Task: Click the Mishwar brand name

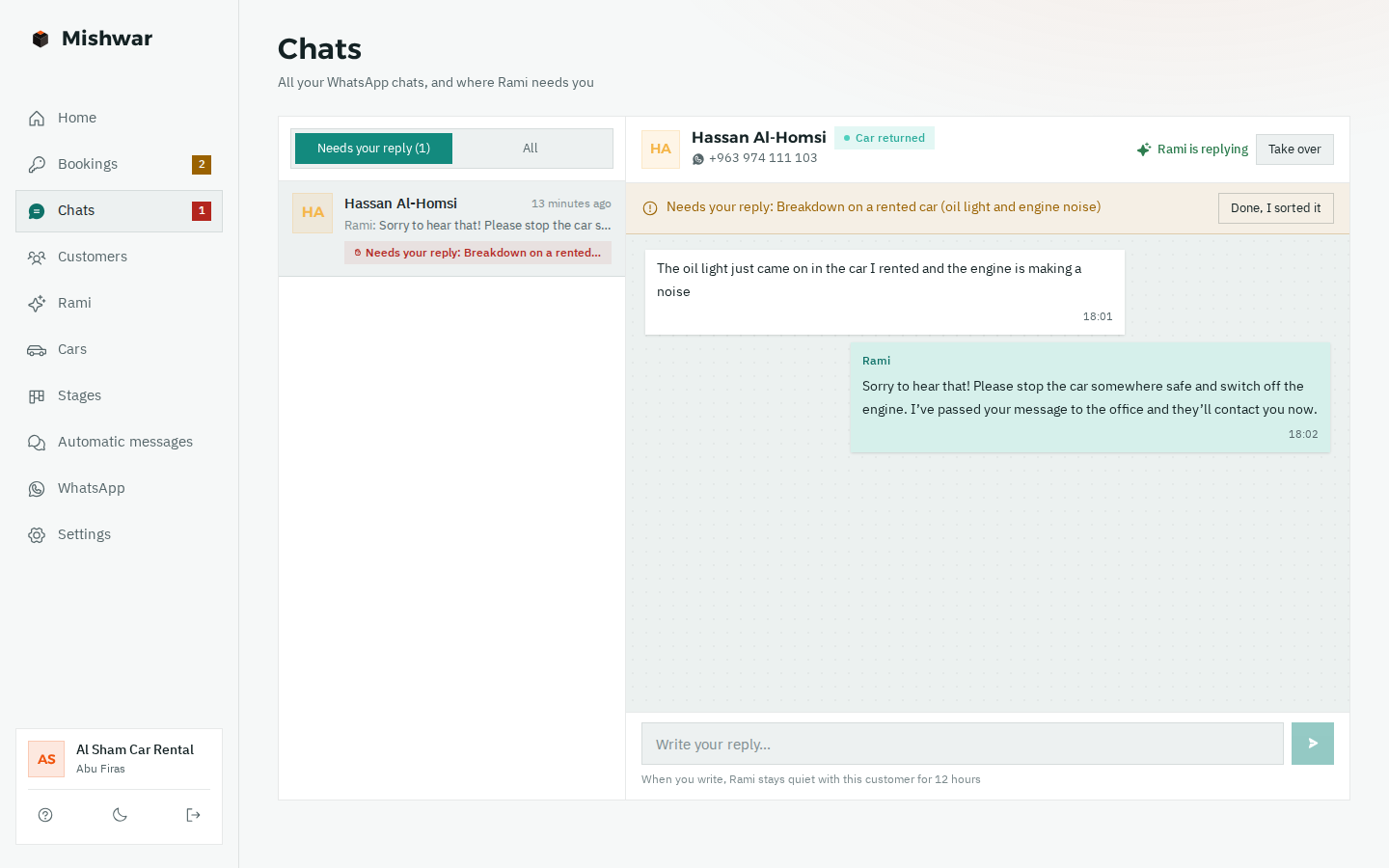Action: coord(107,39)
